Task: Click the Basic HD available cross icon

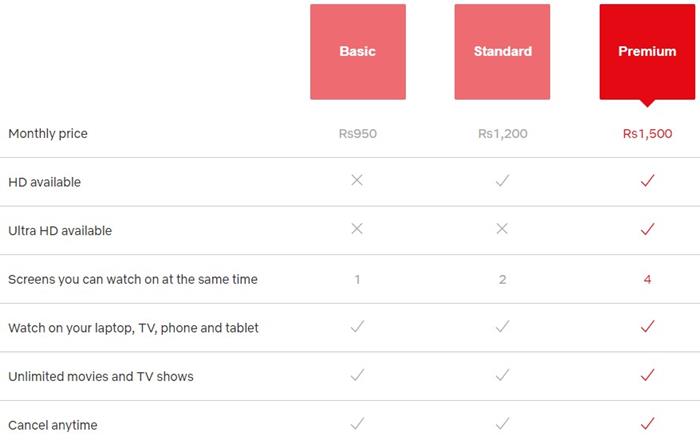Action: click(357, 181)
